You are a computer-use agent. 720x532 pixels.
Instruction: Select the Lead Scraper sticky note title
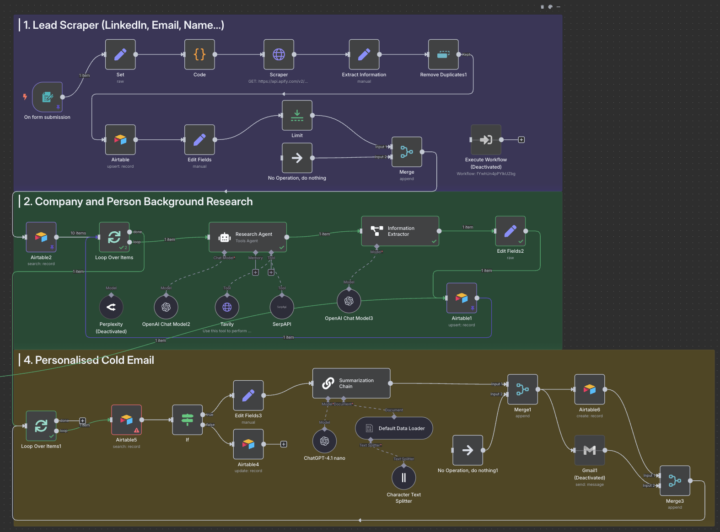coord(124,25)
